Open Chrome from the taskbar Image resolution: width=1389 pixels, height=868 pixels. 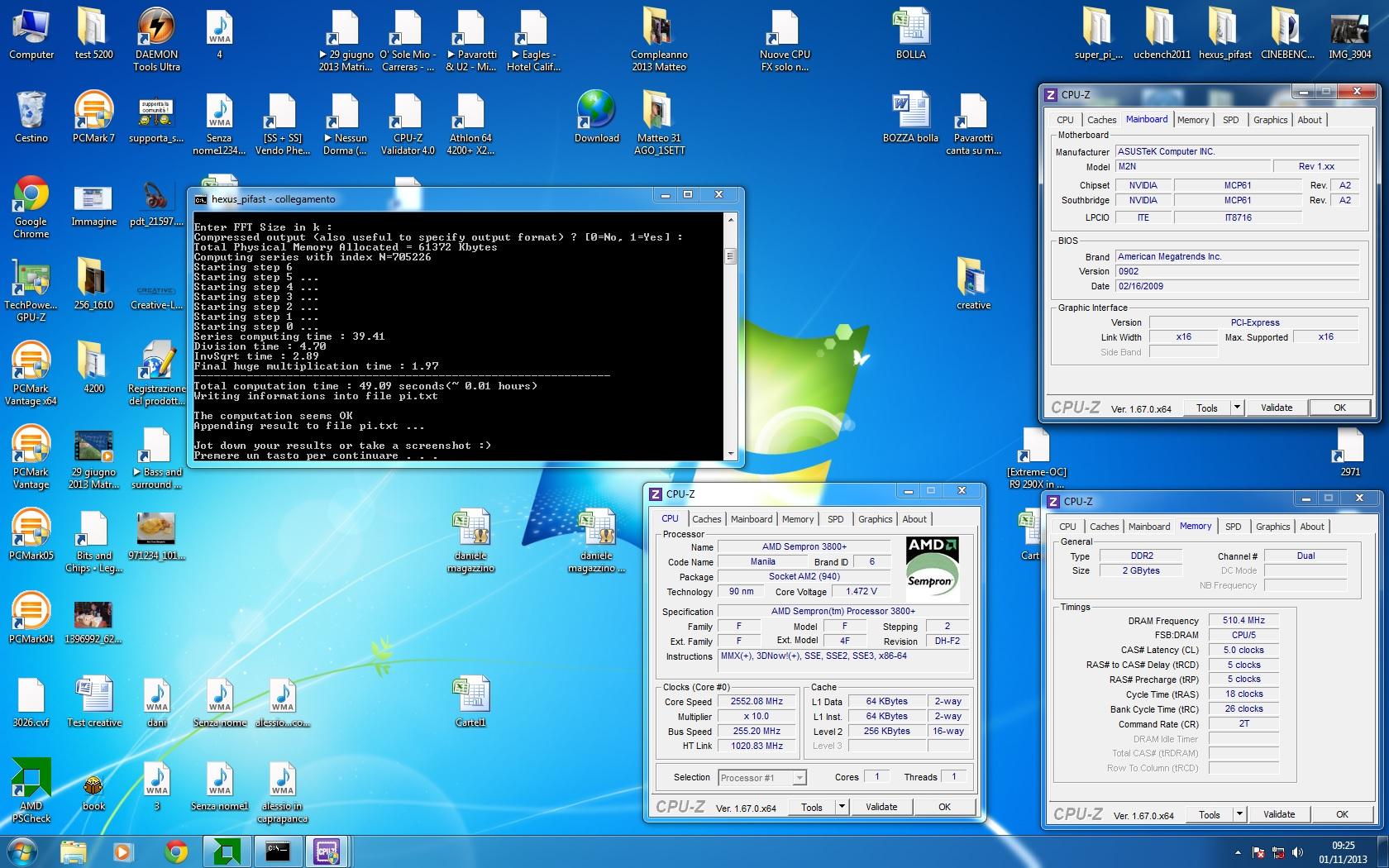175,851
